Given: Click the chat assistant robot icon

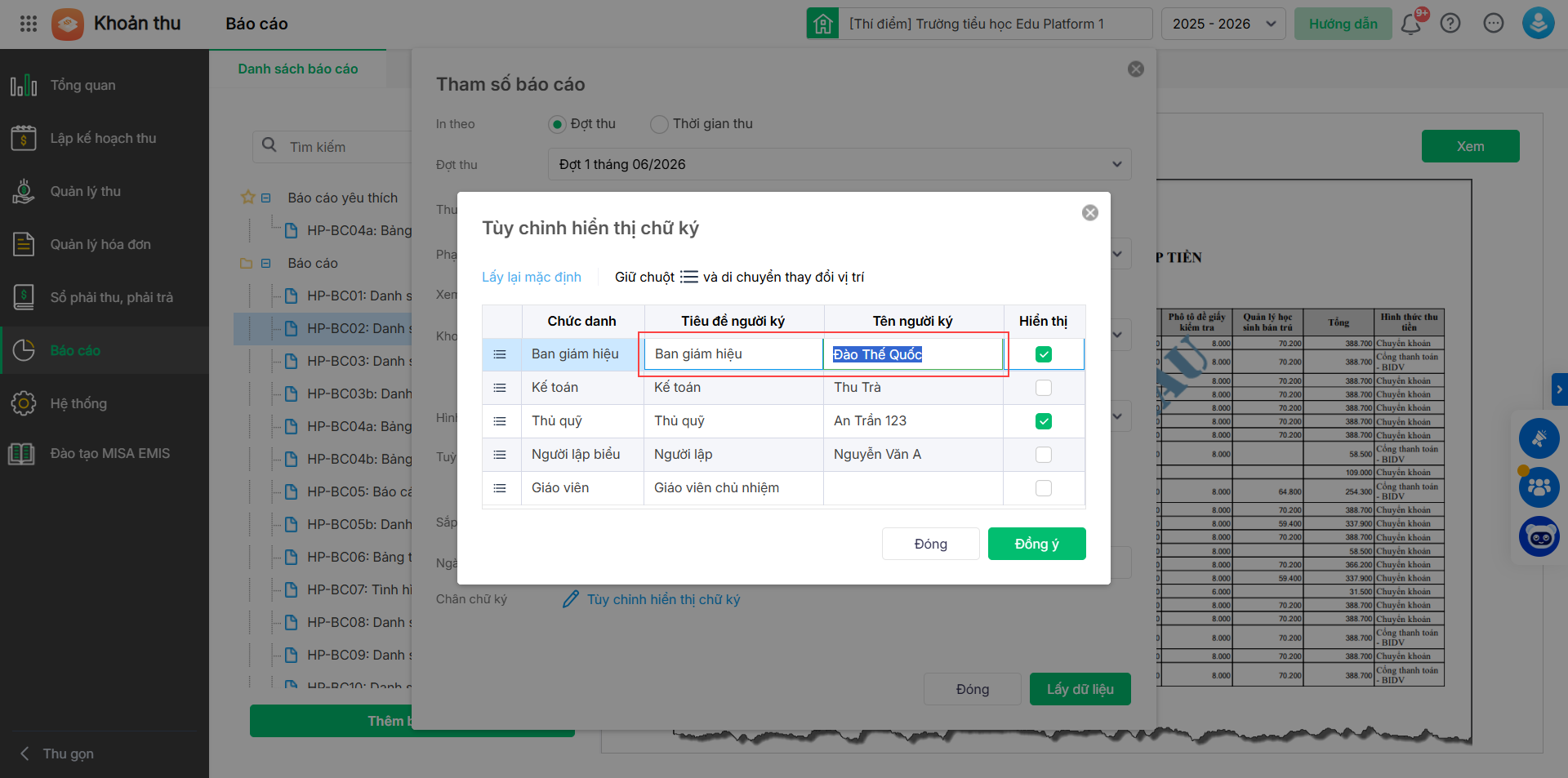Looking at the screenshot, I should click(1539, 537).
